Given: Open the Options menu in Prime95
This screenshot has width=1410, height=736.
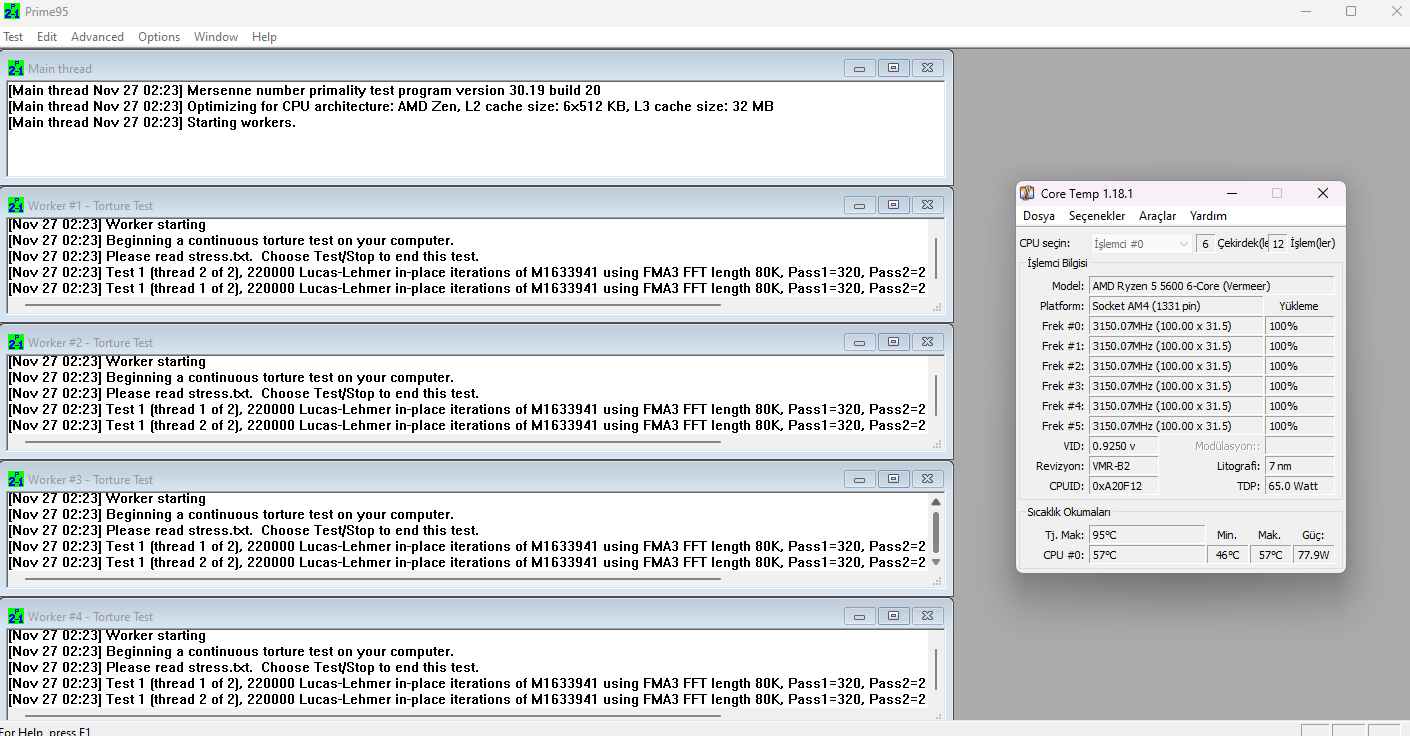Looking at the screenshot, I should click(x=159, y=37).
